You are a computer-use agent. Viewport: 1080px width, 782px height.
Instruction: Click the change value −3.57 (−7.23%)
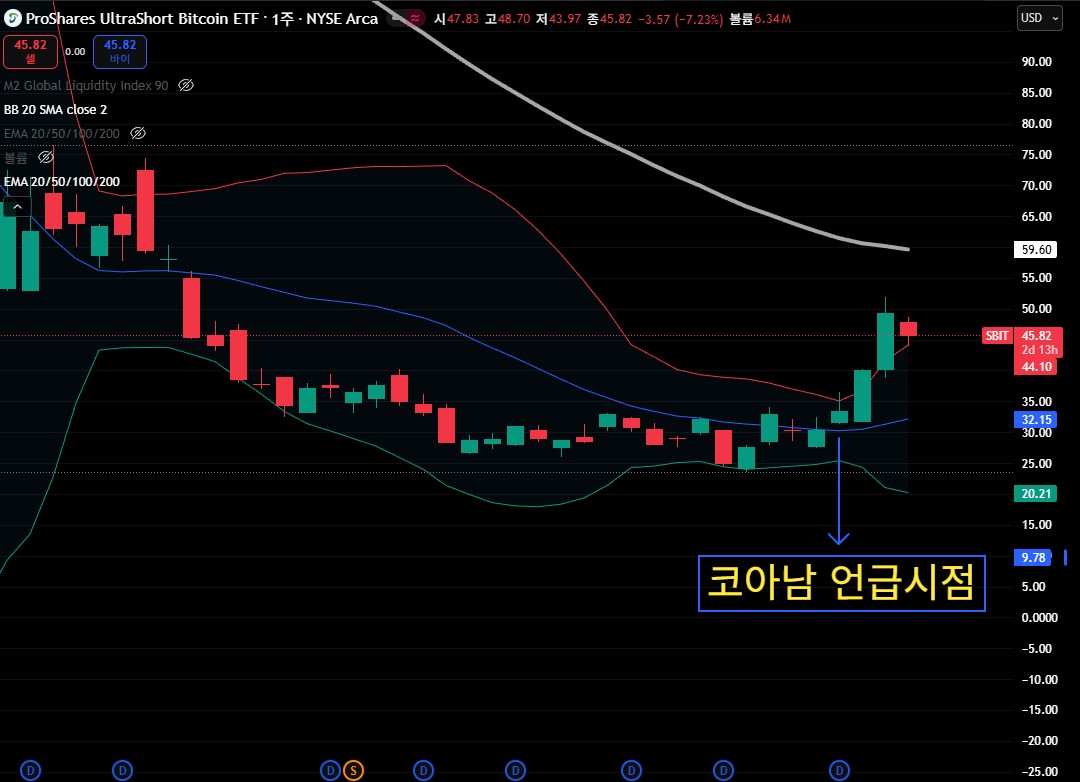tap(681, 19)
